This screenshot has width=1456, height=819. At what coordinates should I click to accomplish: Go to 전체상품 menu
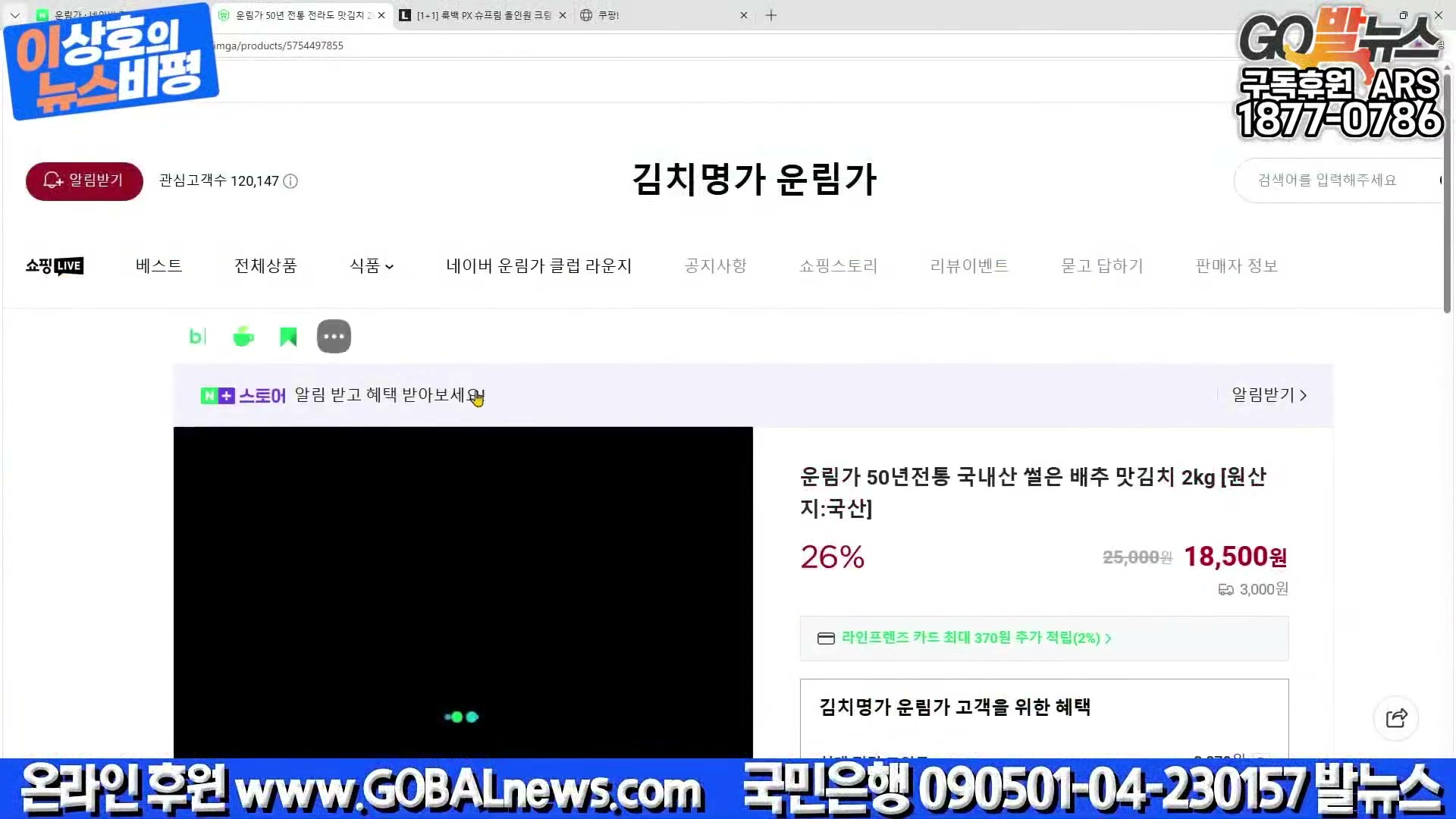pos(265,266)
